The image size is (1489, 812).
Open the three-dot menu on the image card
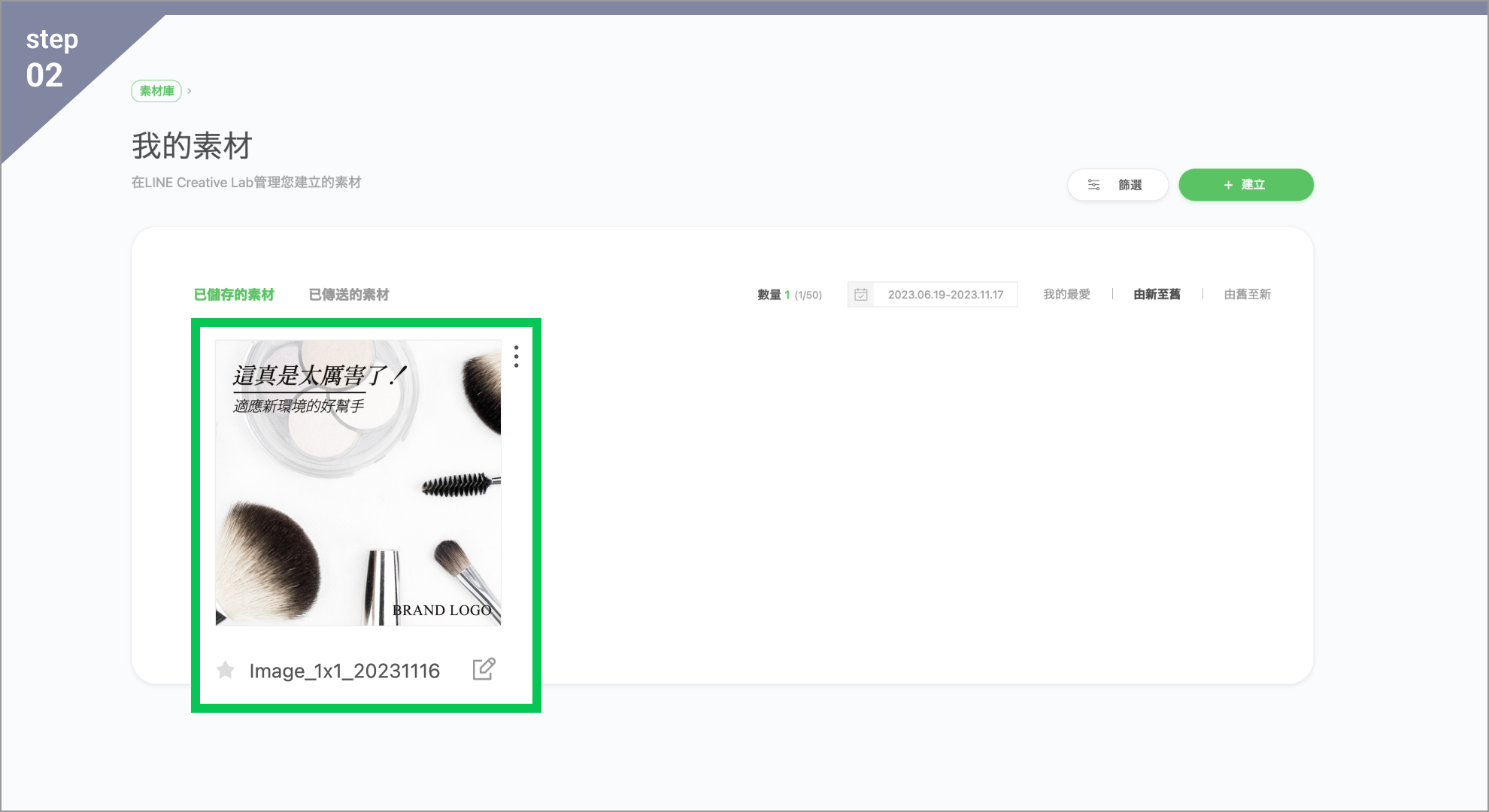(516, 356)
